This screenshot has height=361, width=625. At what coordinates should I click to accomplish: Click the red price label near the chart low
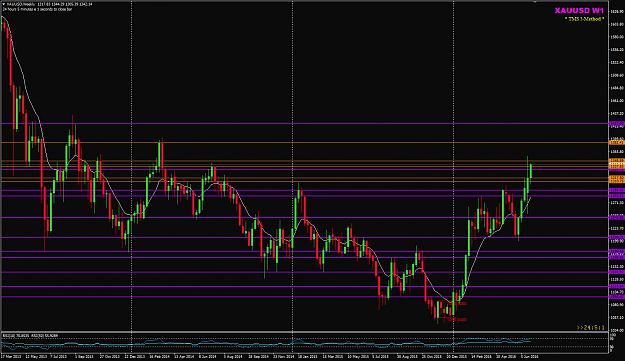(456, 319)
